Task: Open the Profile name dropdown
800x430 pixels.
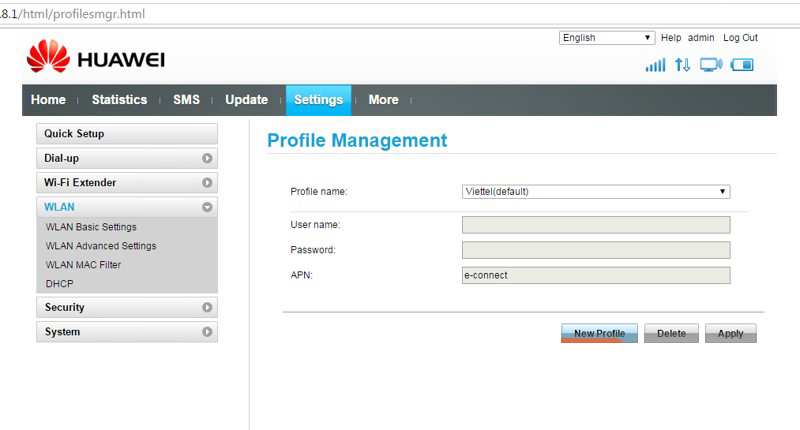Action: (595, 192)
